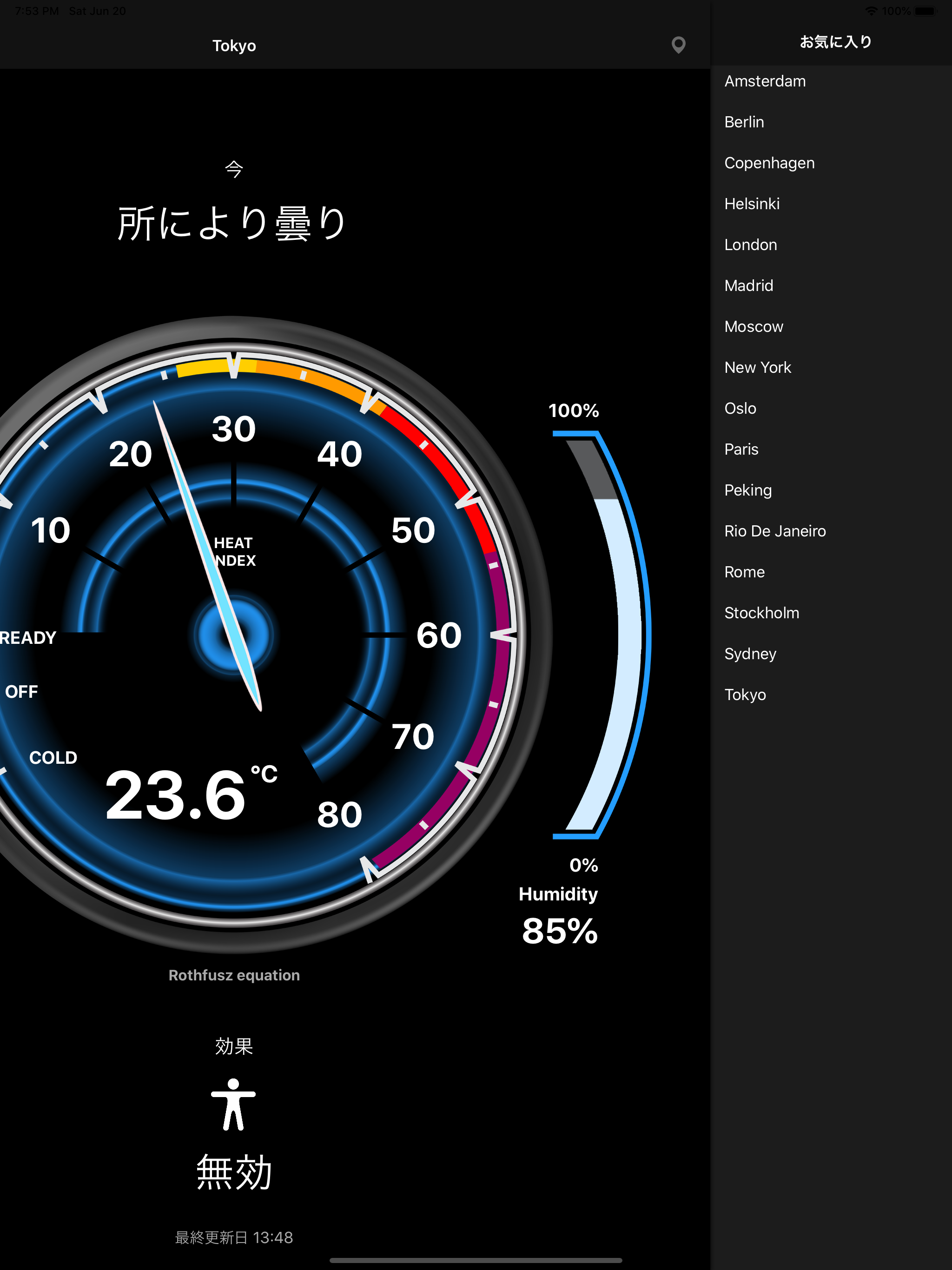Open Helsinki weather from favorites
Screen dimensions: 952x1270
tap(752, 204)
